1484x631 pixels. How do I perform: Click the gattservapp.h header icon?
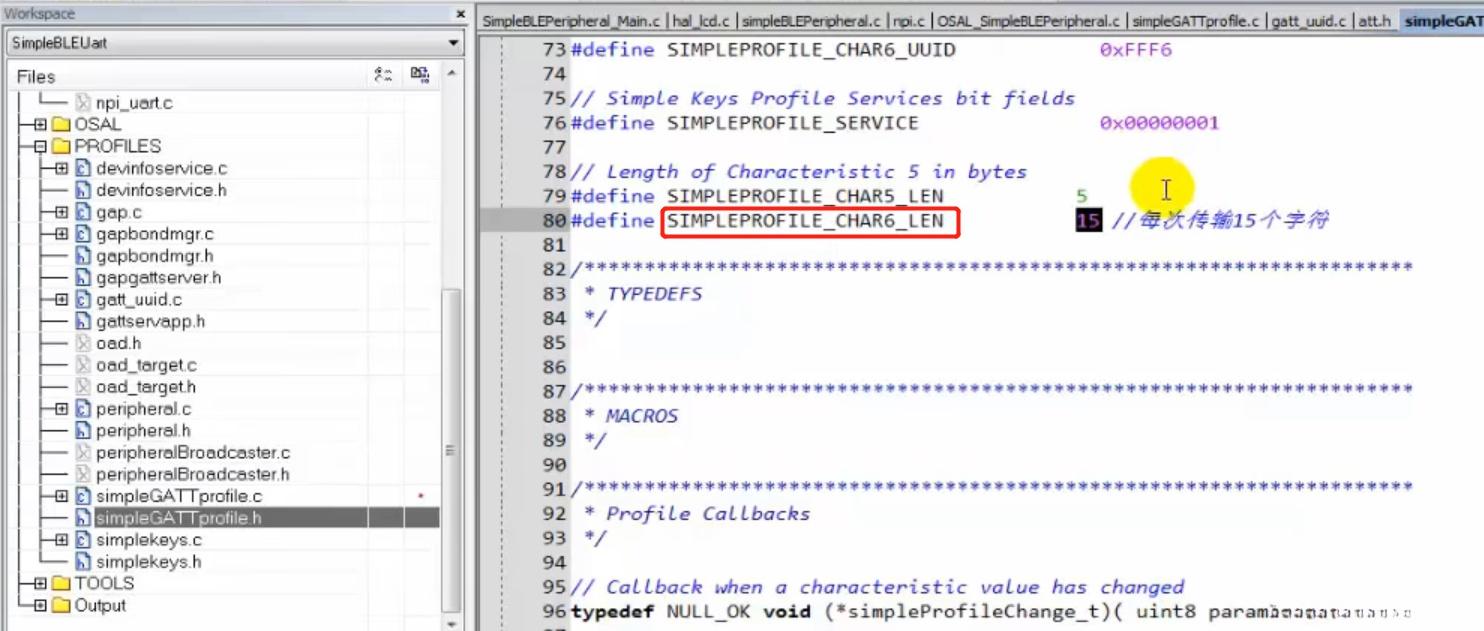pyautogui.click(x=83, y=321)
